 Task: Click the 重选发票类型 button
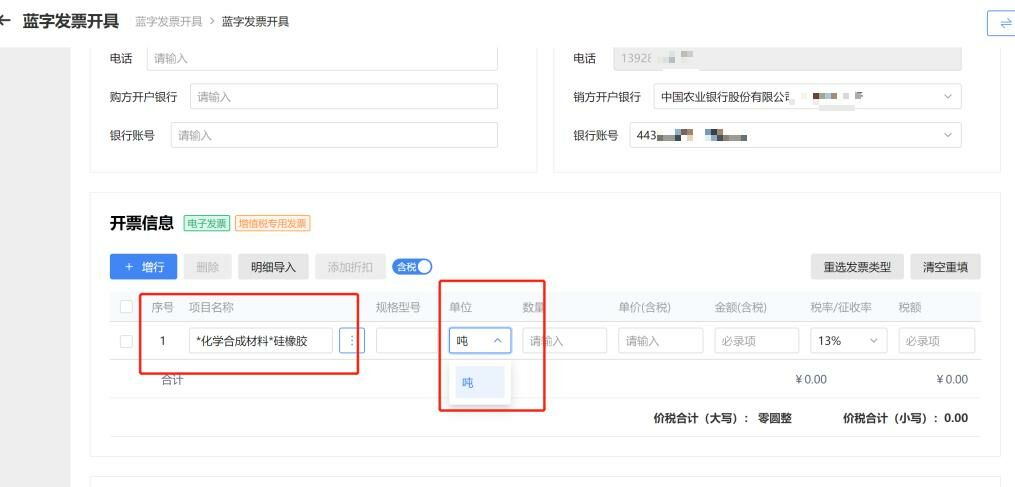[856, 267]
